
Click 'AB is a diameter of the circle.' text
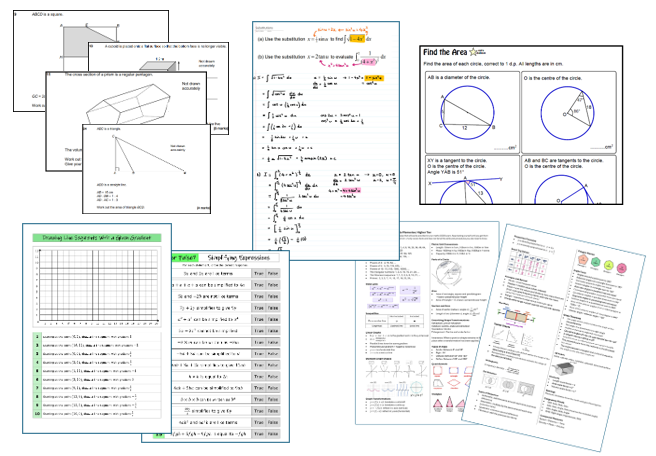tap(459, 77)
